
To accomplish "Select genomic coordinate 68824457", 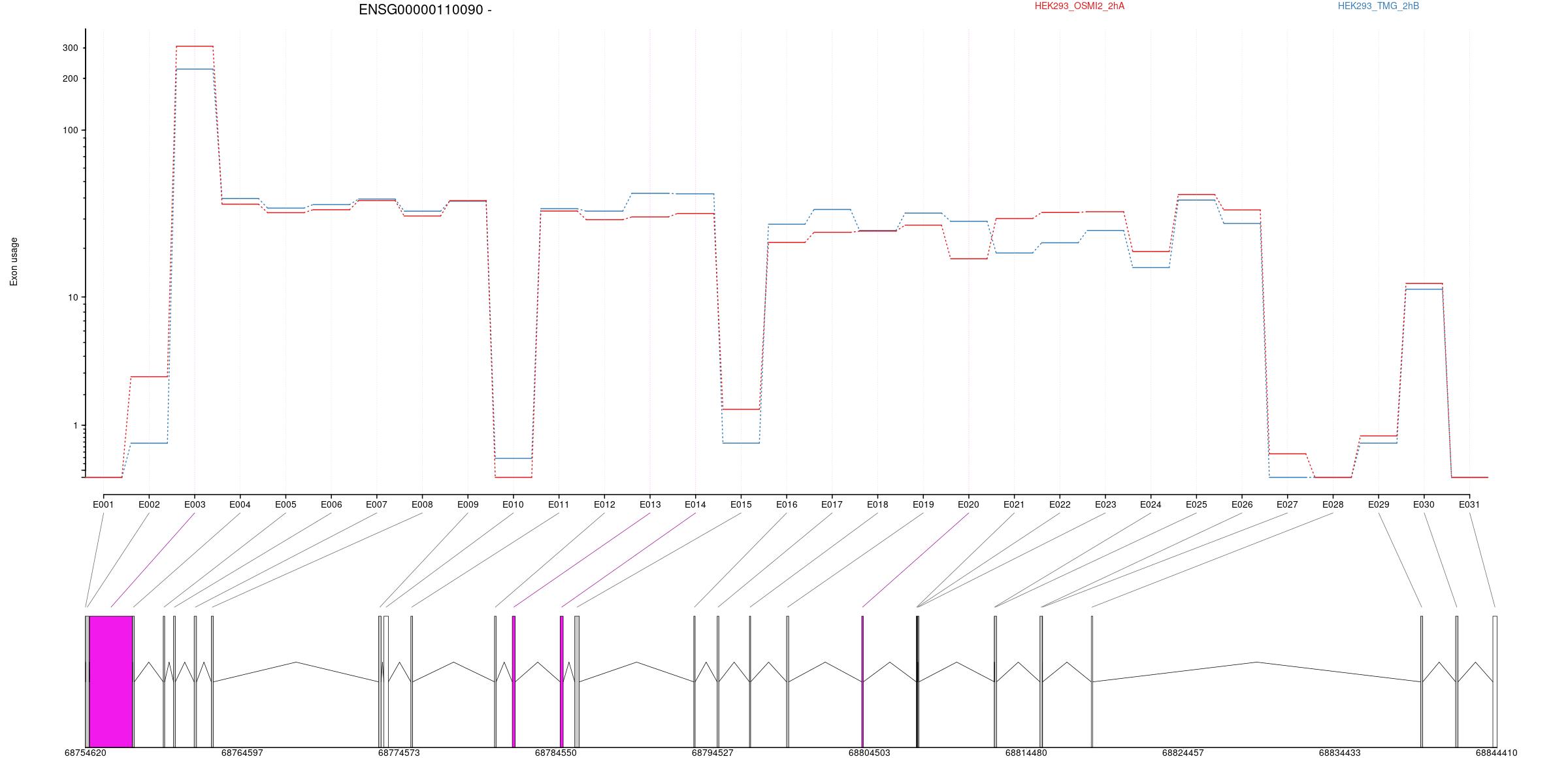I will (x=1183, y=753).
